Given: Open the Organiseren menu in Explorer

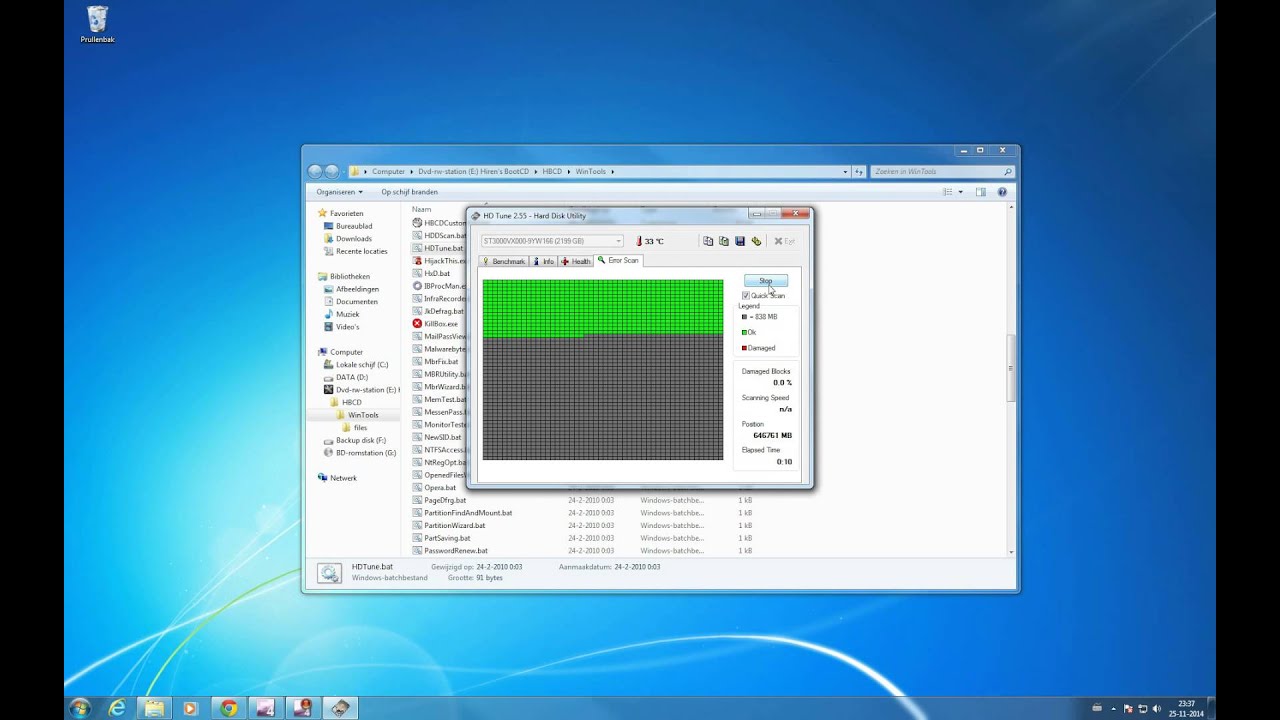Looking at the screenshot, I should tap(338, 192).
